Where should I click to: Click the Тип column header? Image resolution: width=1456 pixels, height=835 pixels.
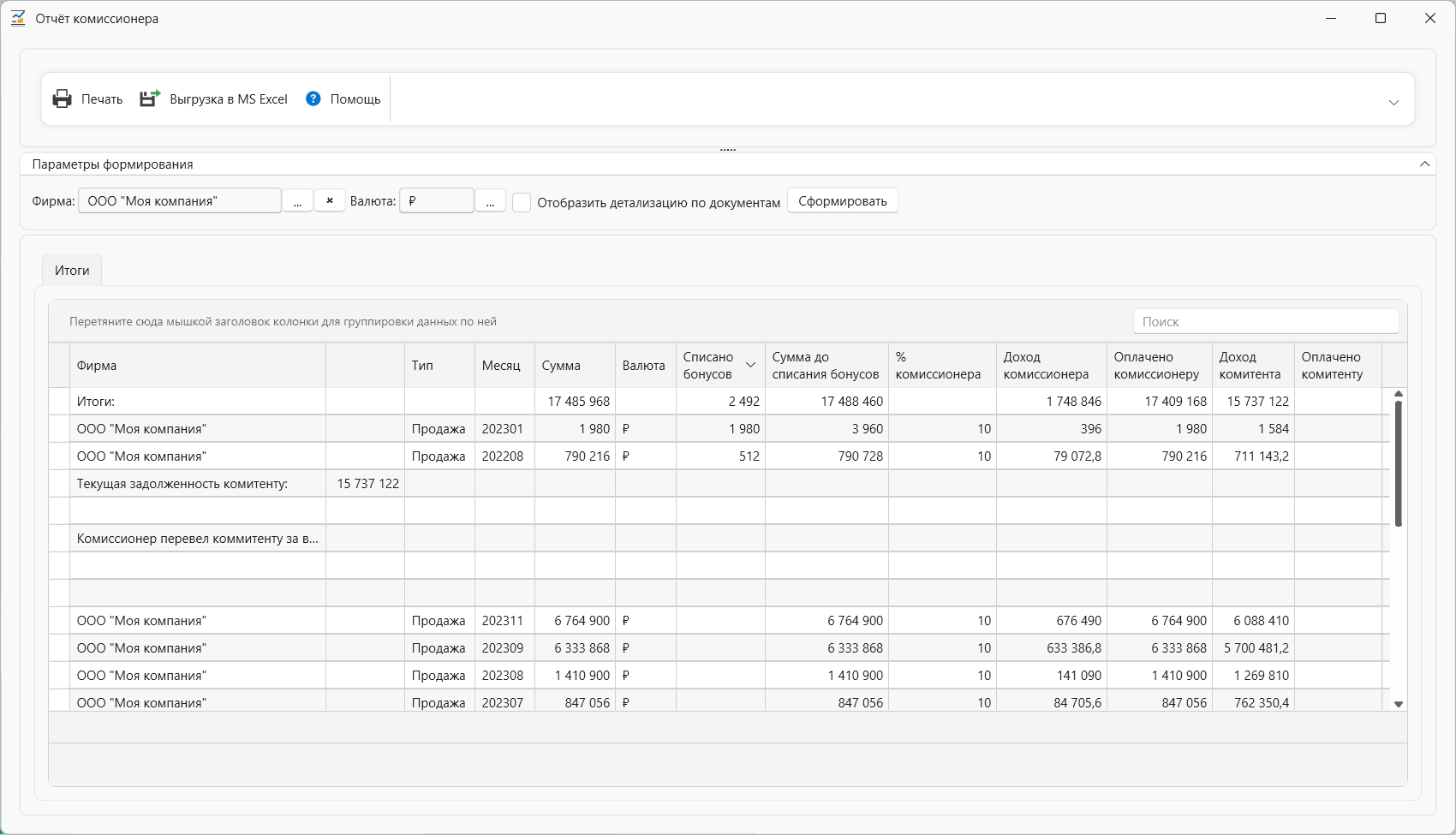(439, 366)
